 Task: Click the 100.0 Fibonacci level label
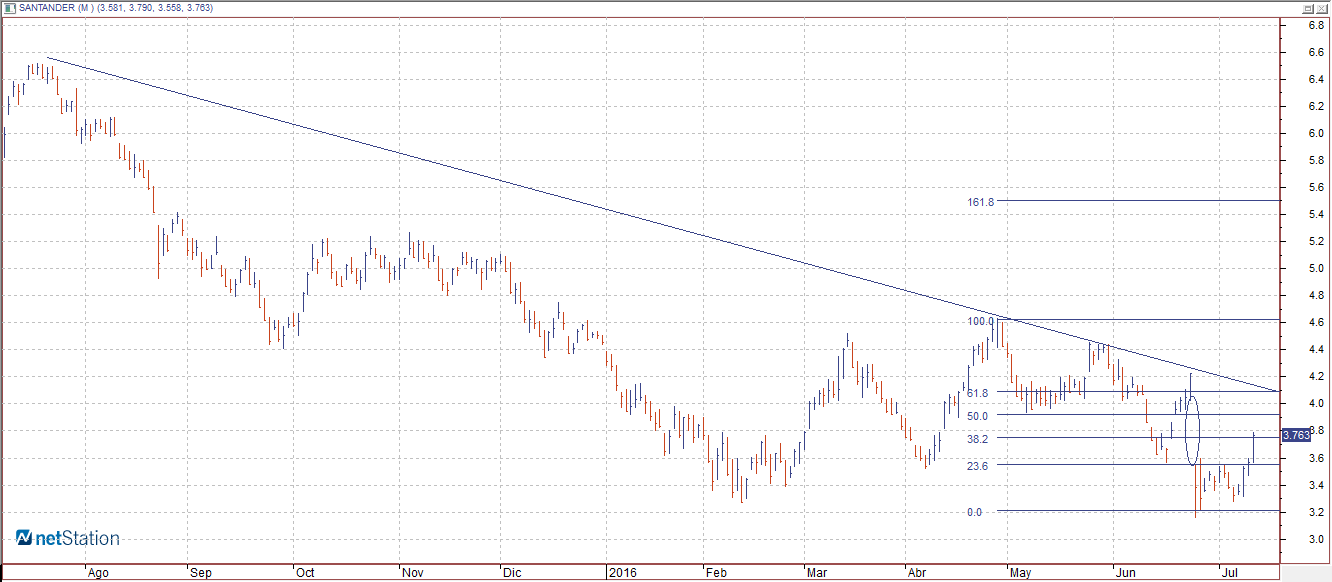980,321
